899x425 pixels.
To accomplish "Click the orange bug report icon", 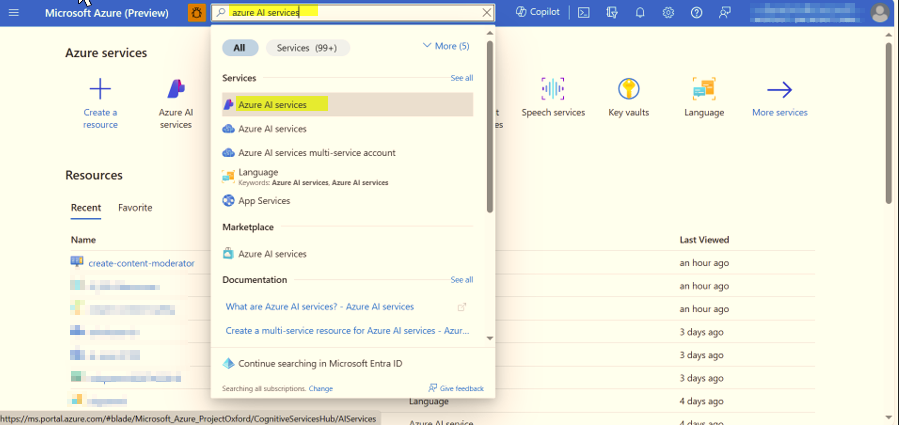I will click(197, 12).
